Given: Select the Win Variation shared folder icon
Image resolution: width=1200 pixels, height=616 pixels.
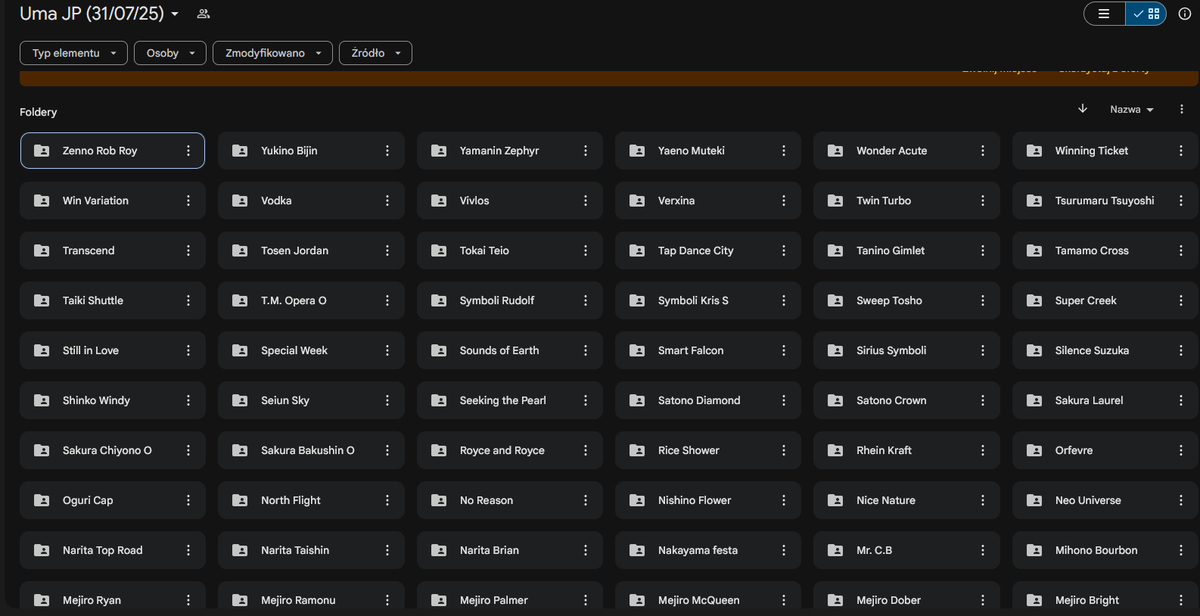Looking at the screenshot, I should click(x=41, y=201).
